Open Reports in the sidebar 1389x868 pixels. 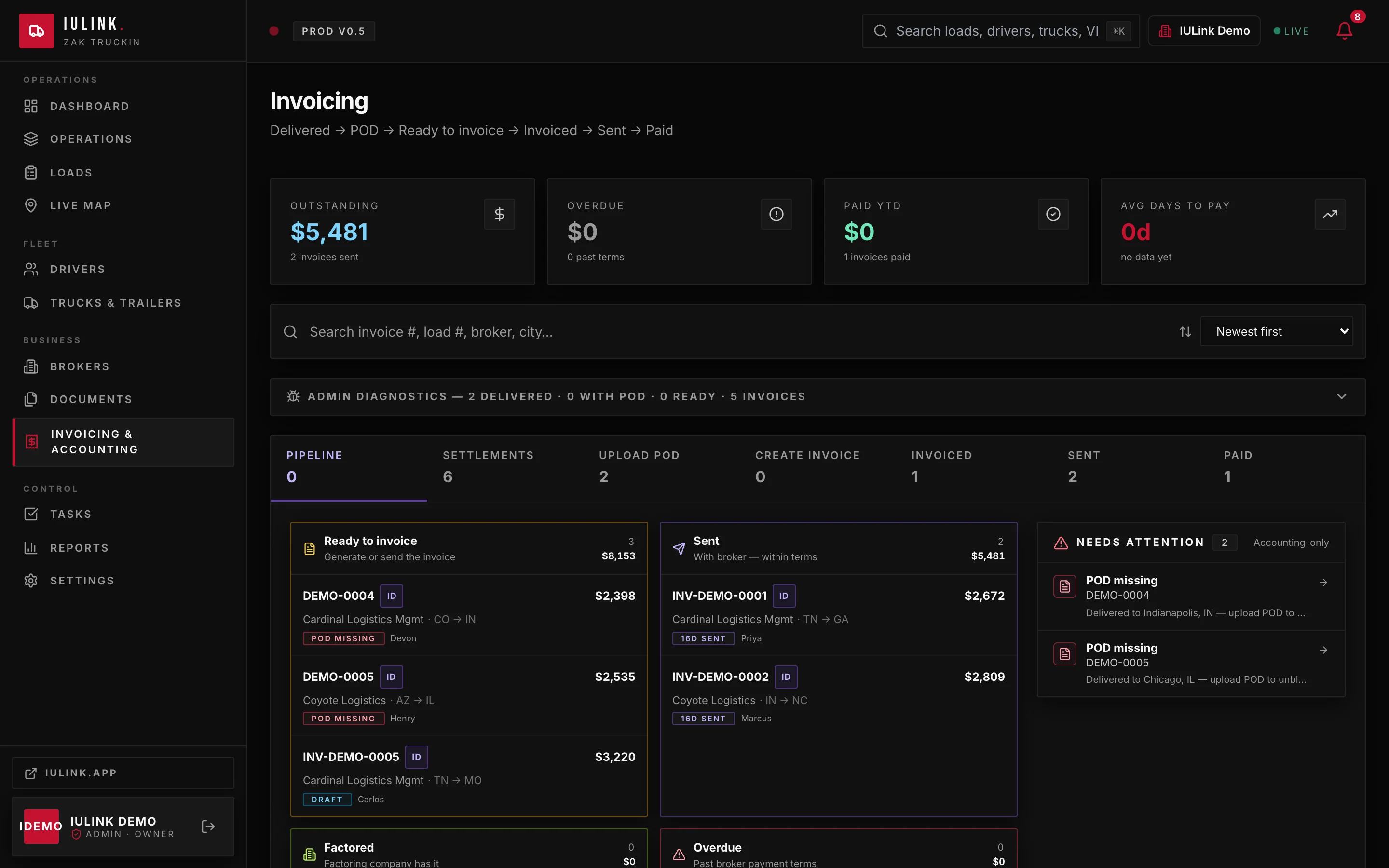[123, 548]
